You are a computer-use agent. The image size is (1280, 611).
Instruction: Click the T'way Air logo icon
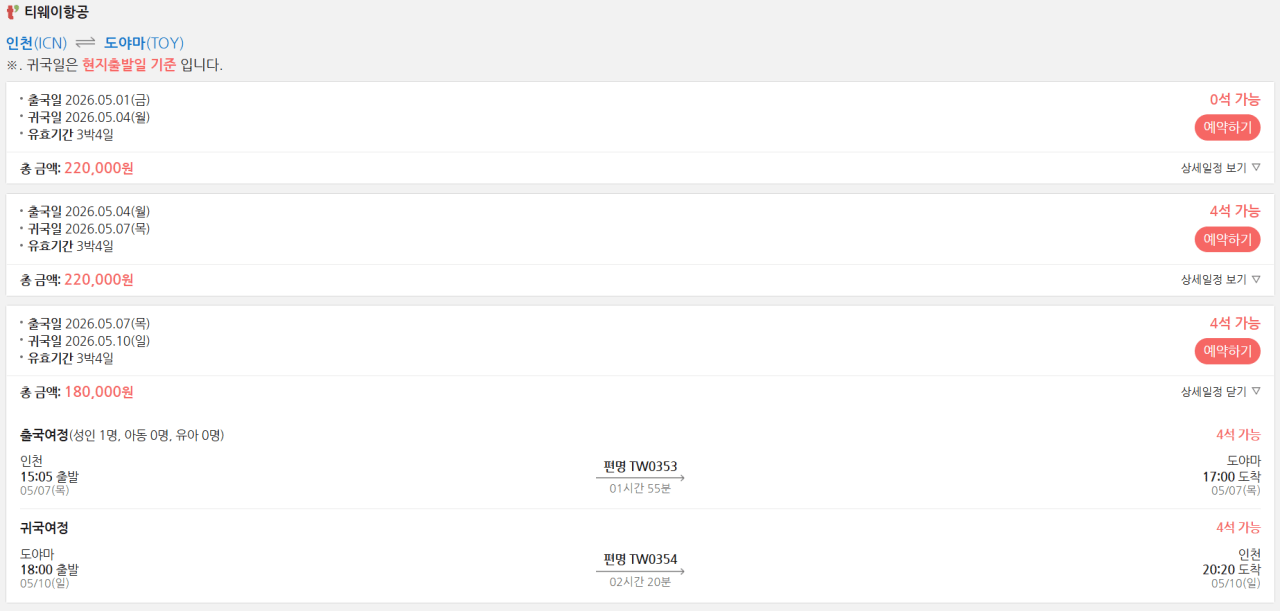point(13,12)
